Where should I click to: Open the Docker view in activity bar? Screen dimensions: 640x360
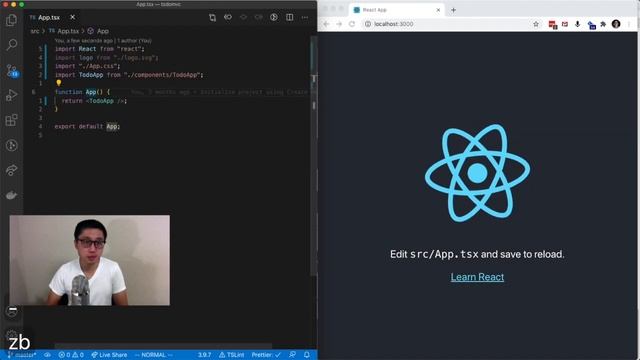pos(11,196)
